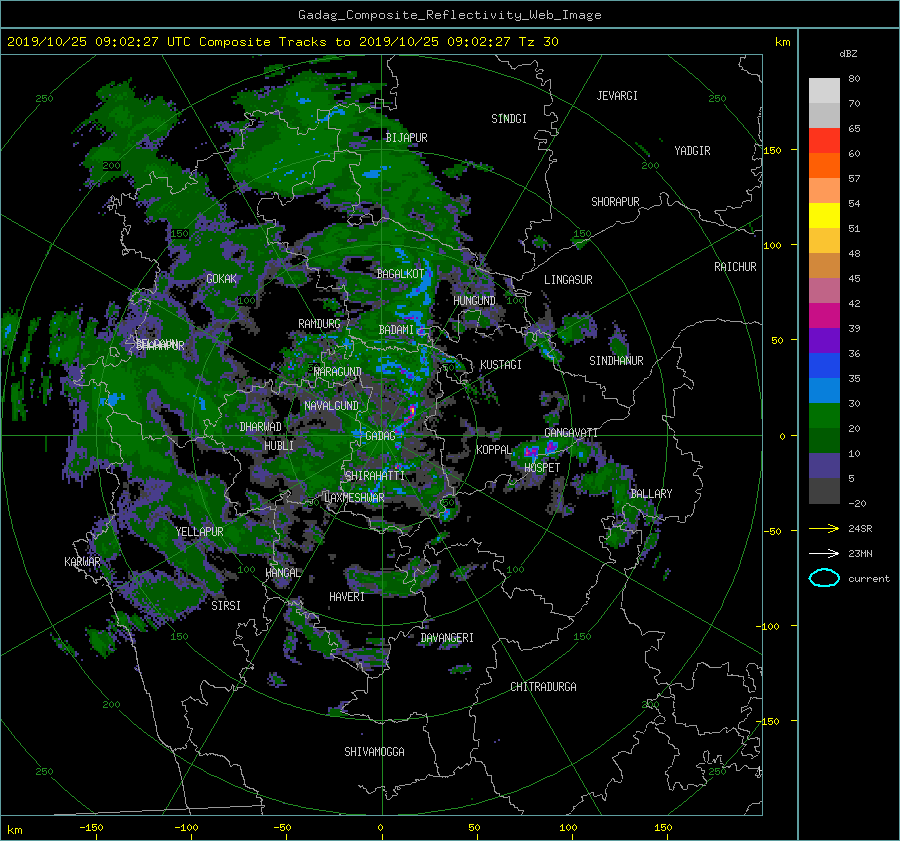Click the yellow 24SR arrow legend icon
Screen dimensions: 900x841
coord(824,528)
